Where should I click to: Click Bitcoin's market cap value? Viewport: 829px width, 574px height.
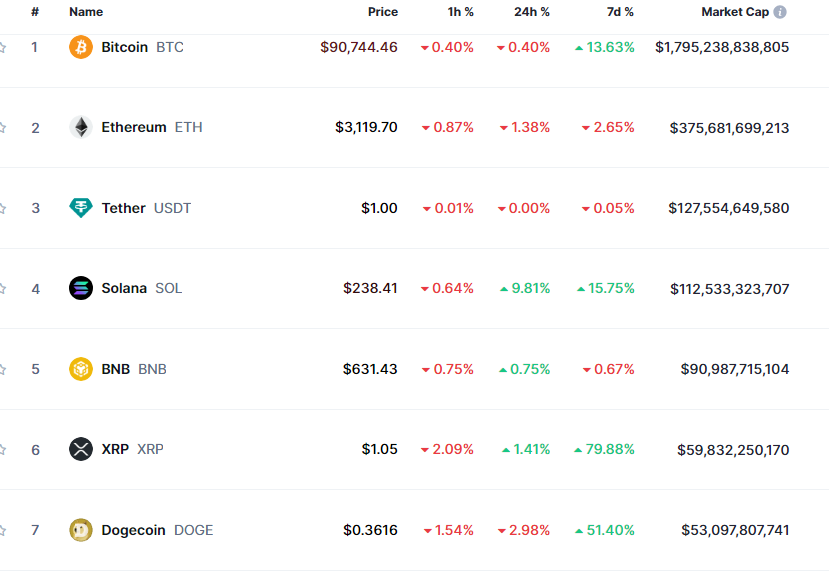point(722,47)
